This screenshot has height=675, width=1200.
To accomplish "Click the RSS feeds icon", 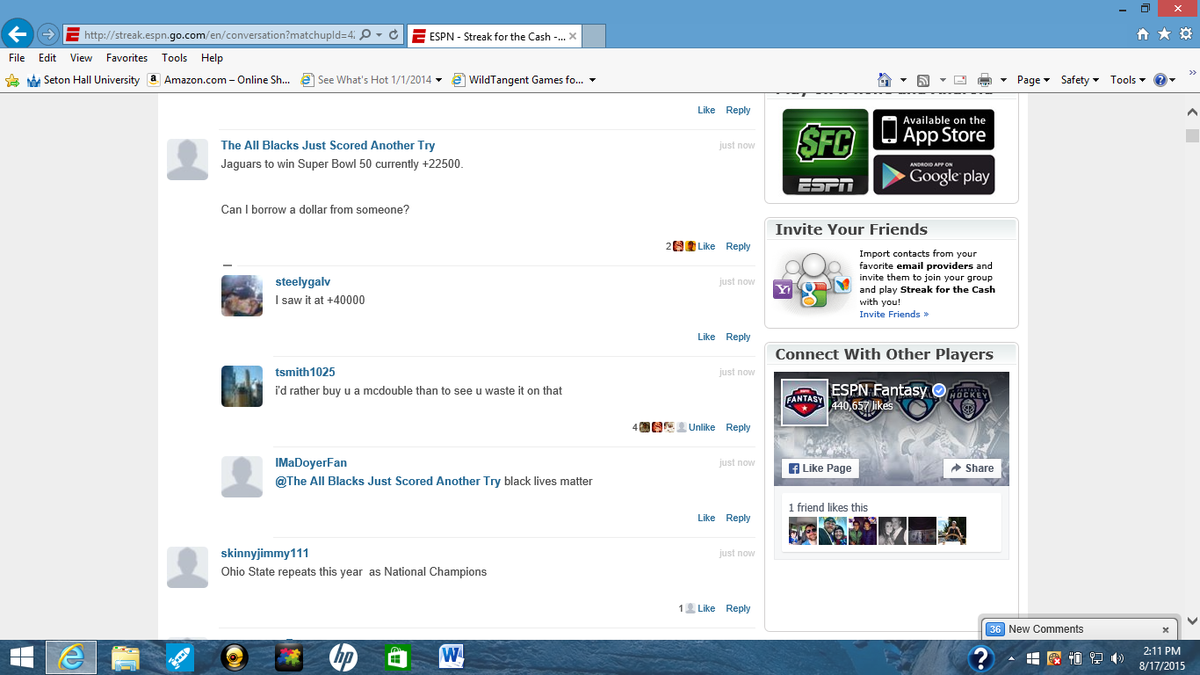I will [x=923, y=80].
